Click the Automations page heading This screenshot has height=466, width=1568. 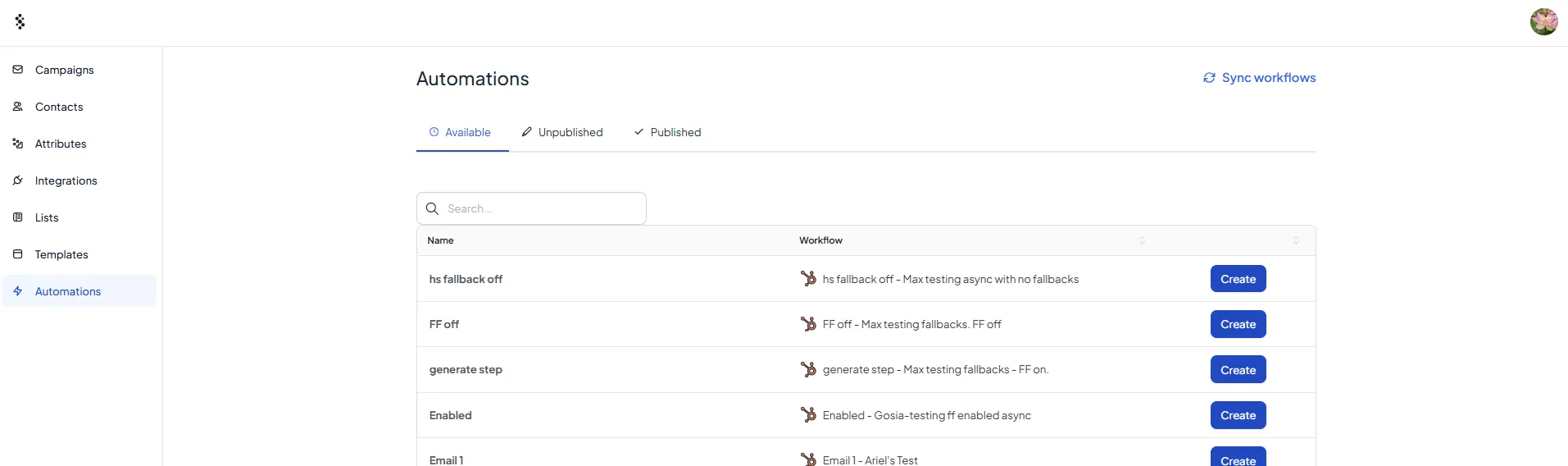tap(473, 79)
